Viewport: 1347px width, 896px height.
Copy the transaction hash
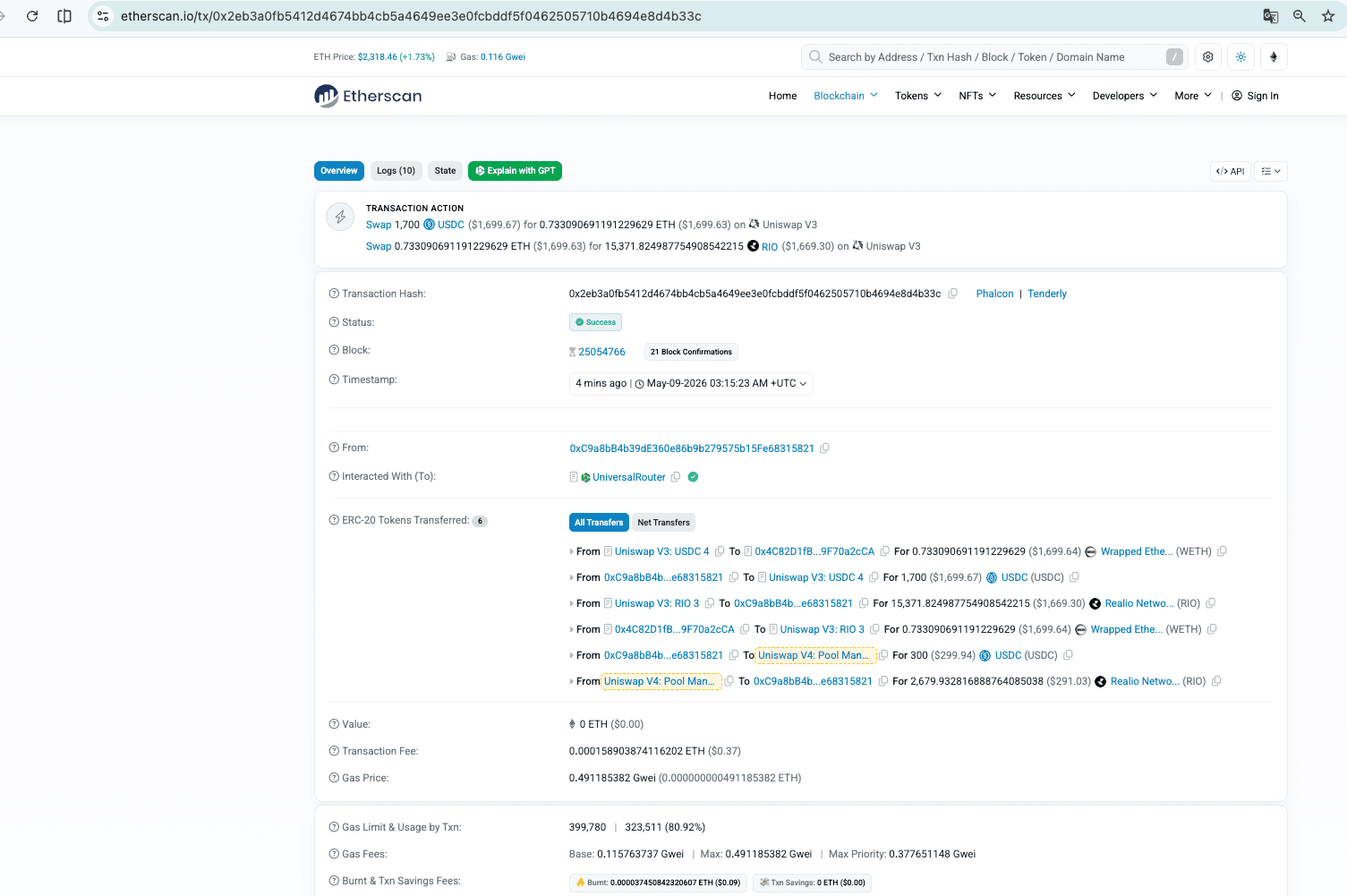point(953,294)
